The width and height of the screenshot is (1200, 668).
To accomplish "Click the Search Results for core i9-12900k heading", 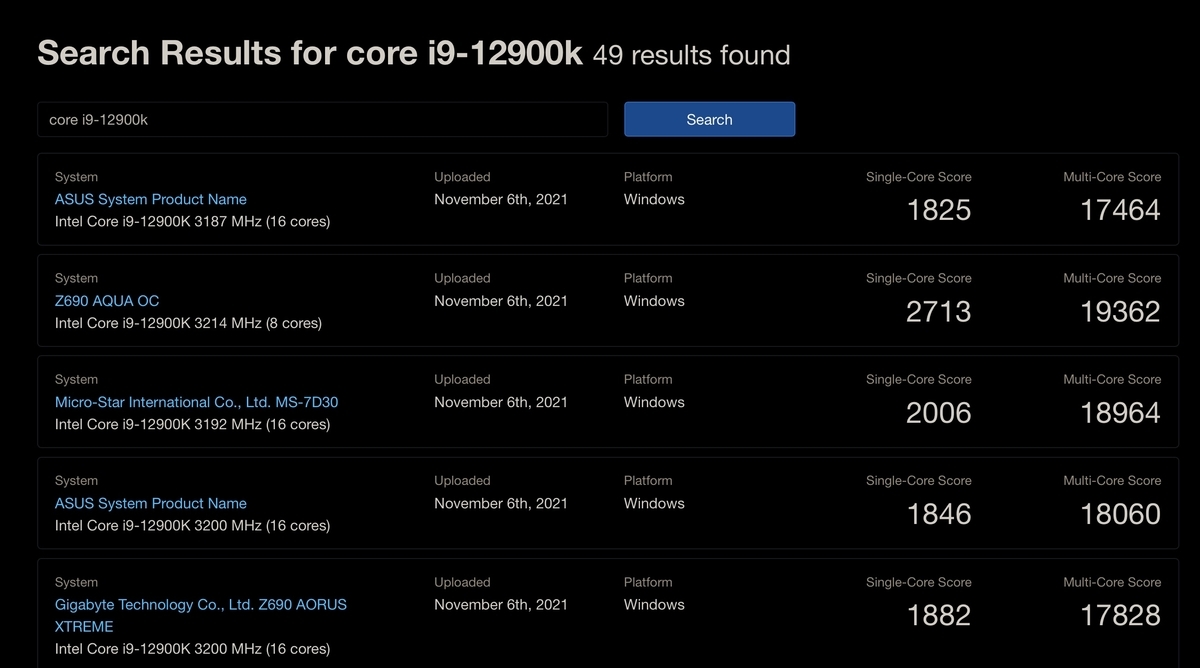I will [x=310, y=53].
